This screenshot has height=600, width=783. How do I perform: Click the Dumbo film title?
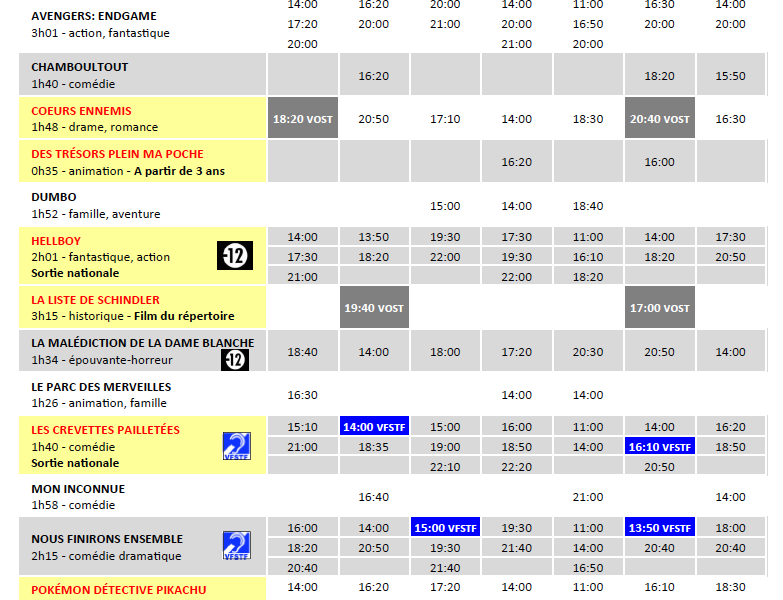[54, 197]
